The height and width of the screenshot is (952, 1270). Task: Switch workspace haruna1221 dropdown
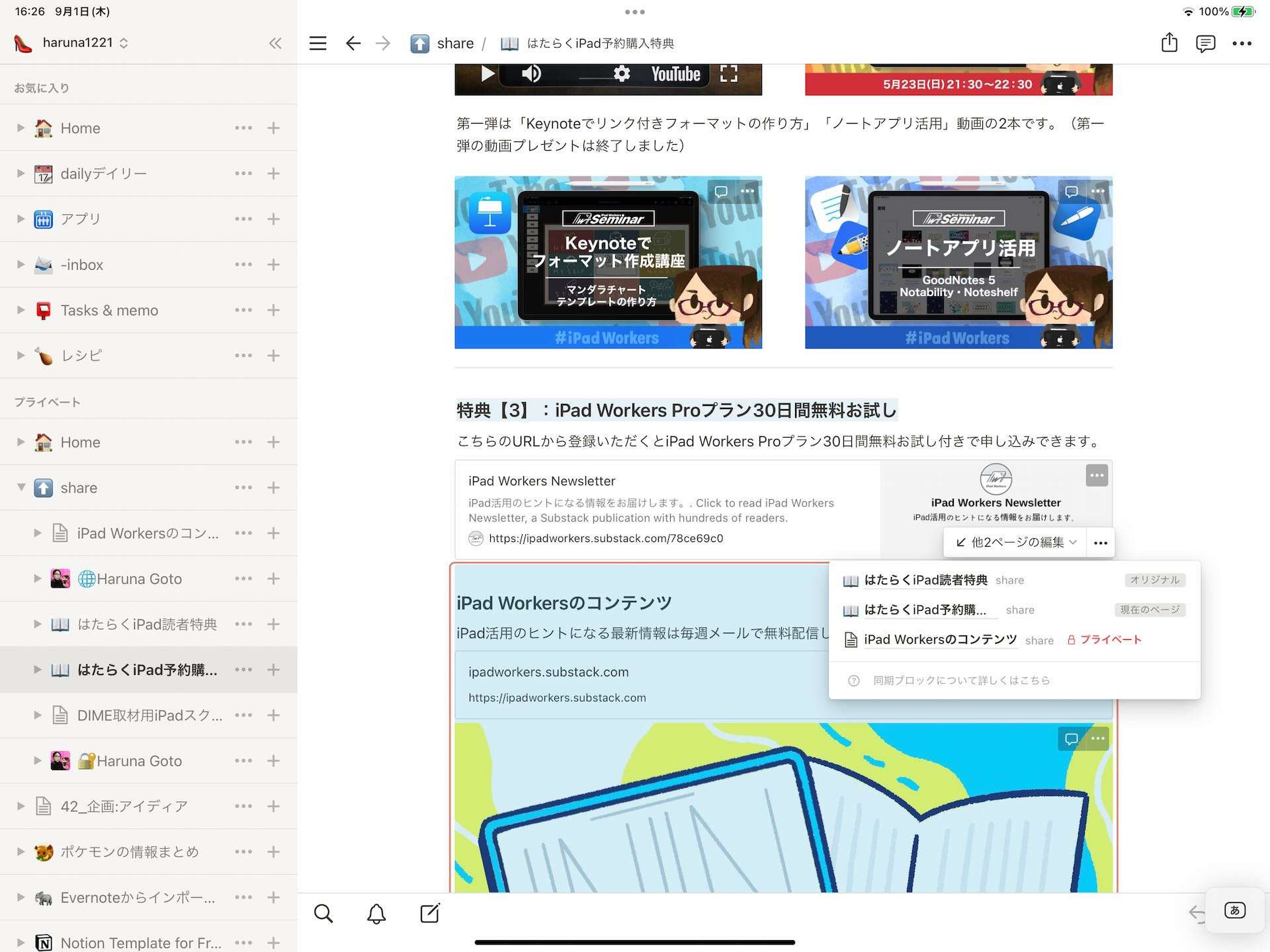(x=85, y=43)
